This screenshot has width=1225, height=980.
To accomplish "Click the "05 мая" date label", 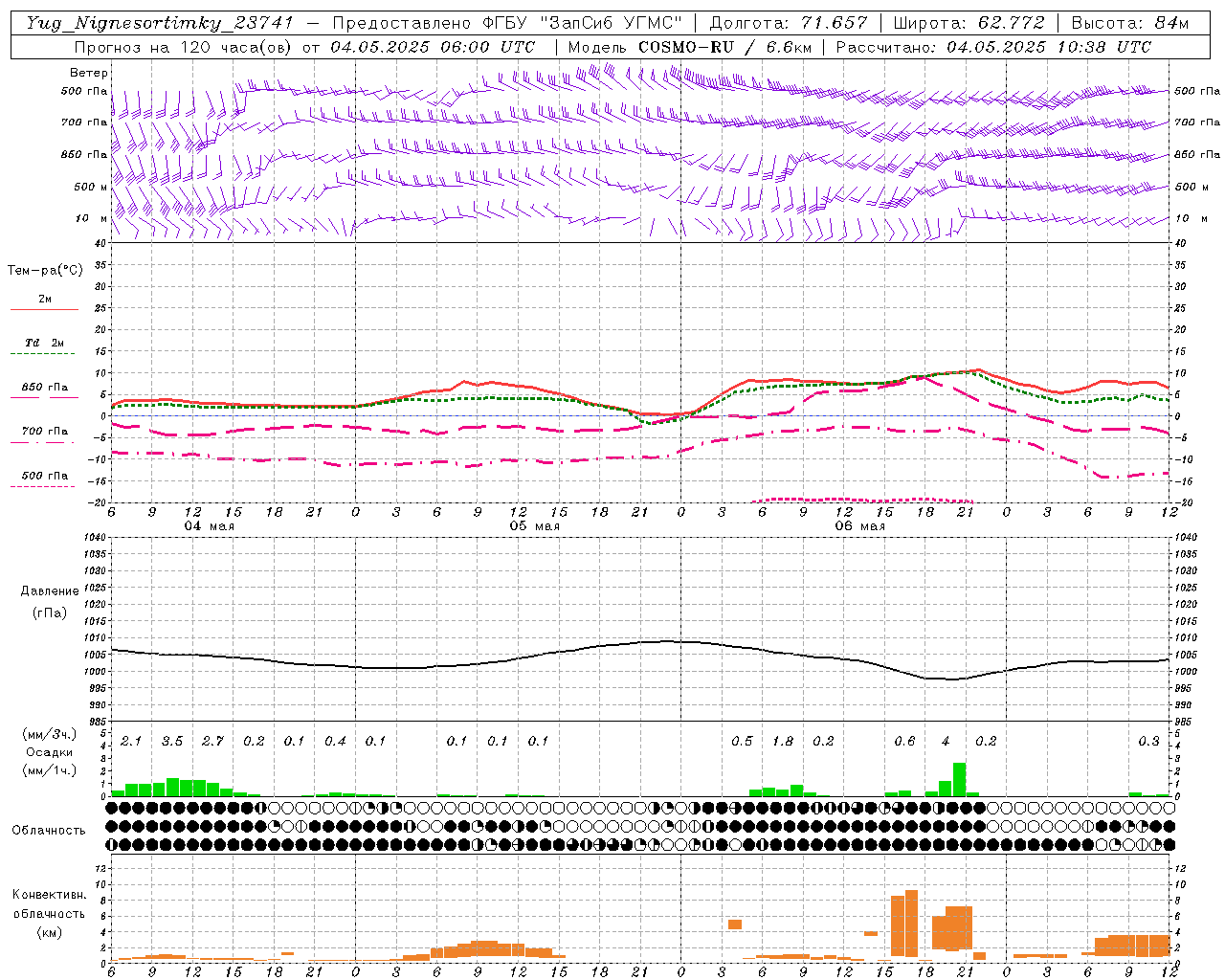I will [535, 526].
